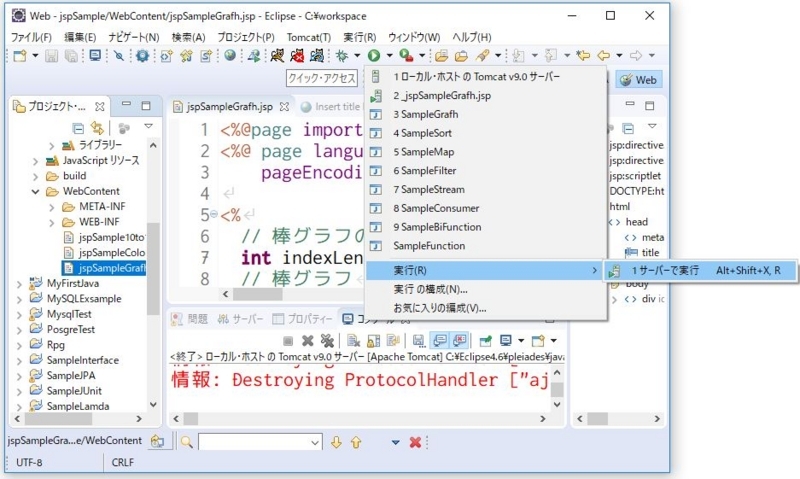Click the Restart Tomcat cat icon
The height and width of the screenshot is (479, 800).
point(317,56)
